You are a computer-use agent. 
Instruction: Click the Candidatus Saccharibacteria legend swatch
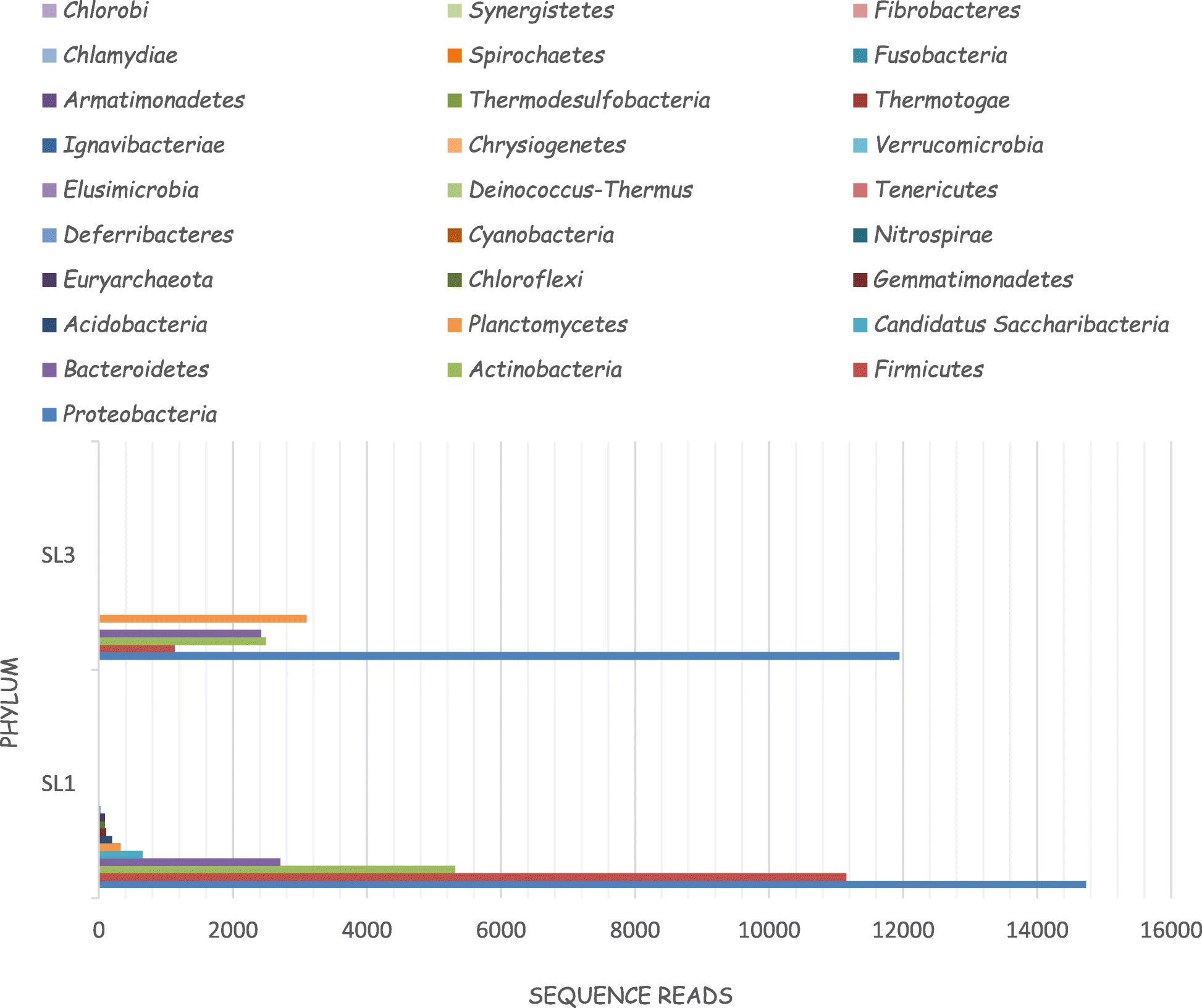(x=860, y=325)
